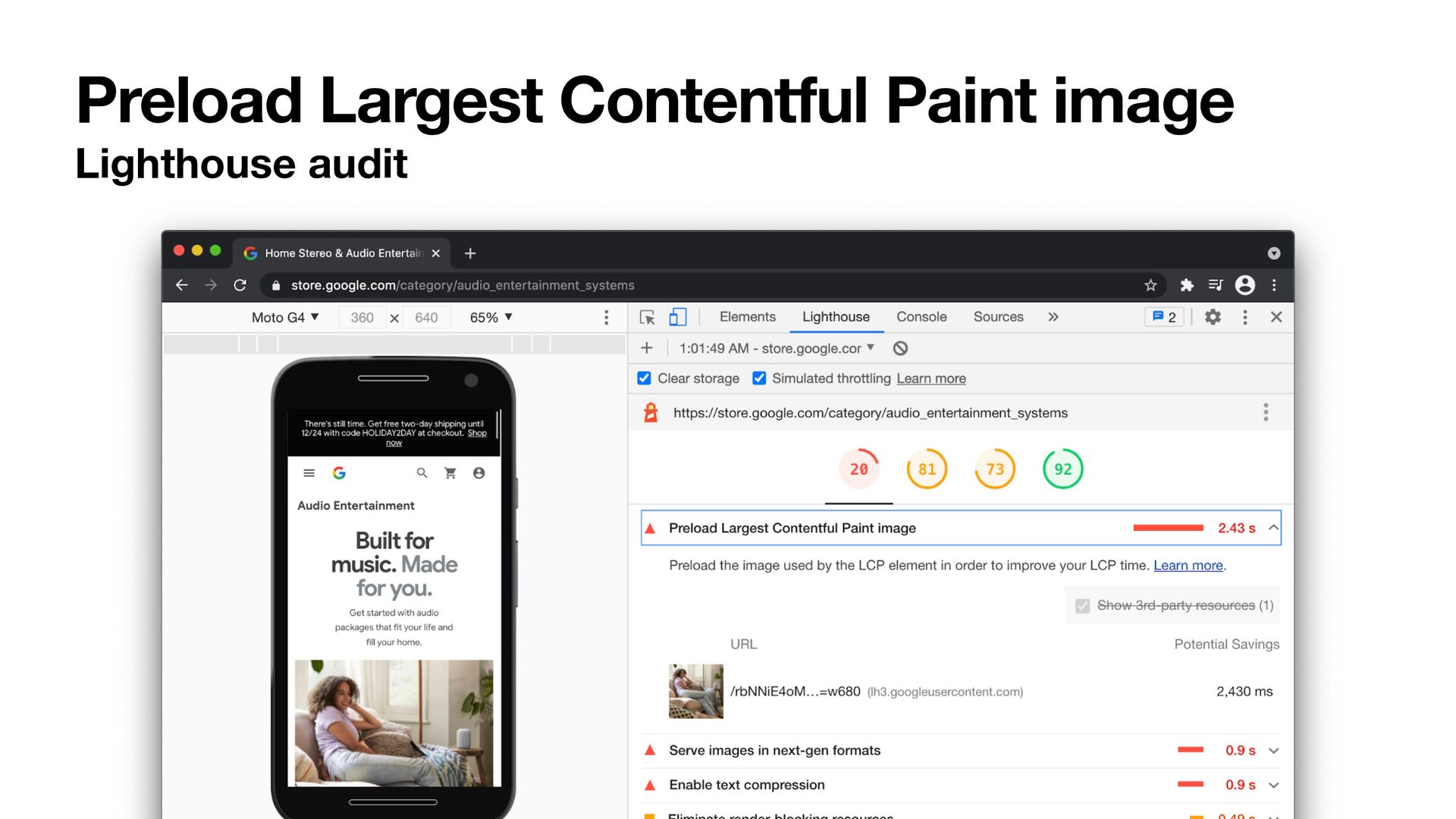This screenshot has height=819, width=1456.
Task: Expand the Enable text compression audit
Action: point(1274,786)
